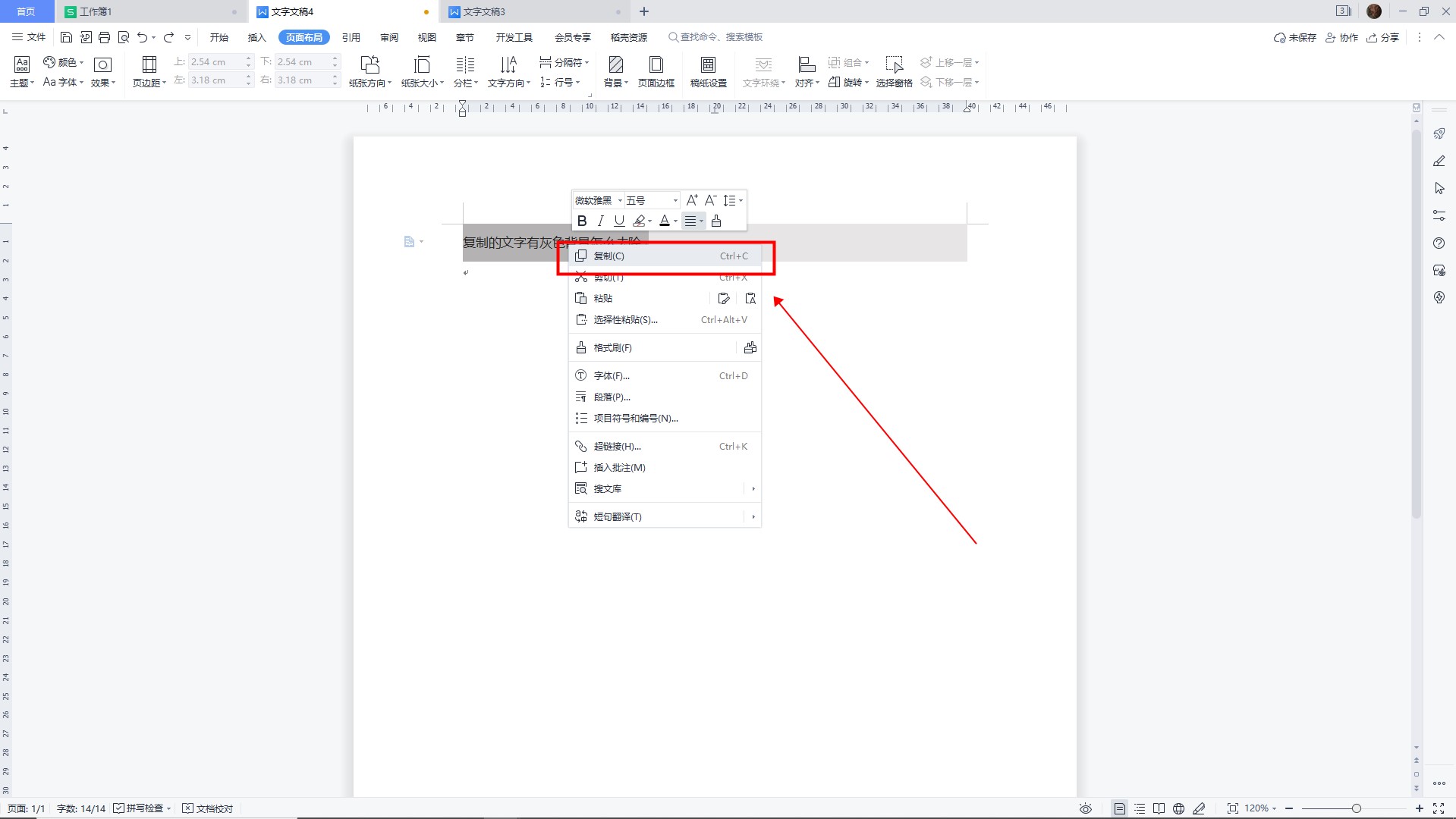
Task: Click the 未保存 cloud save button
Action: 1295,37
